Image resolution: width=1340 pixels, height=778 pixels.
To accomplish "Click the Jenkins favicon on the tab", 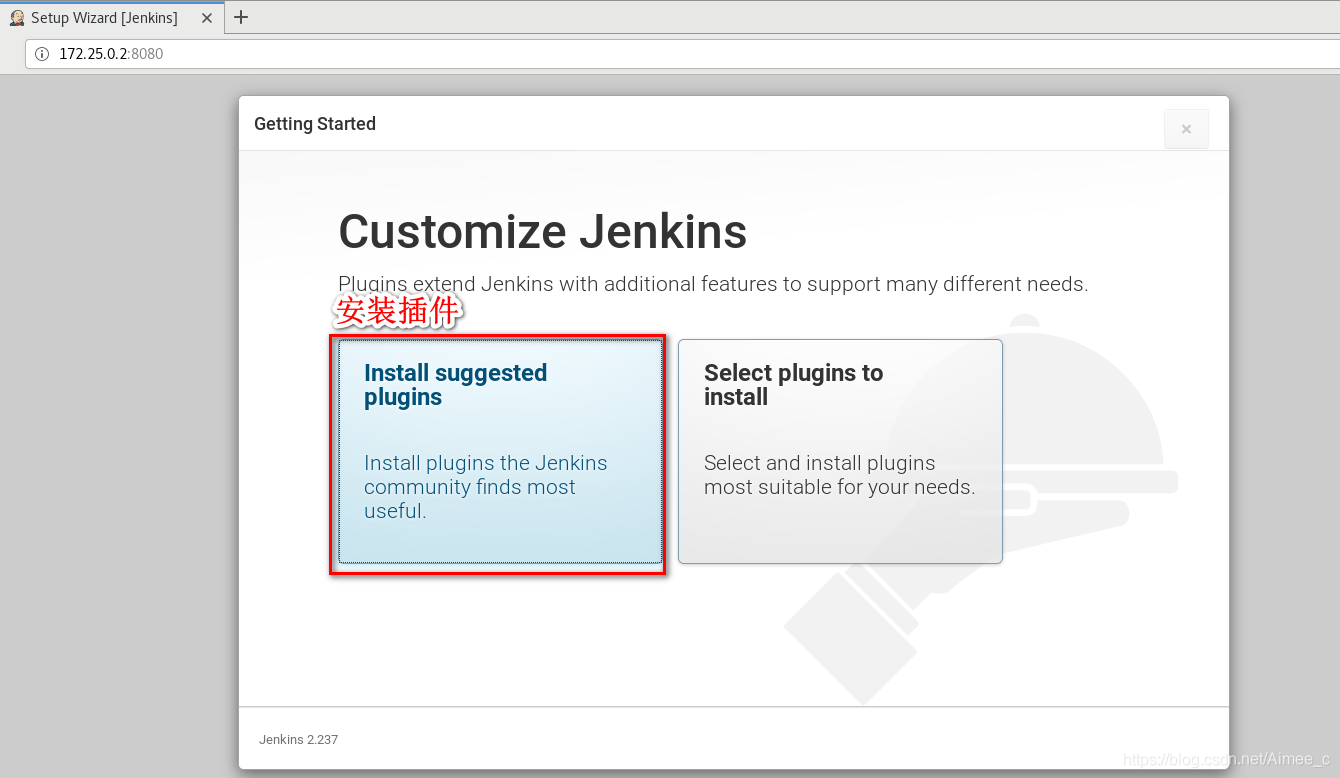I will pyautogui.click(x=17, y=18).
